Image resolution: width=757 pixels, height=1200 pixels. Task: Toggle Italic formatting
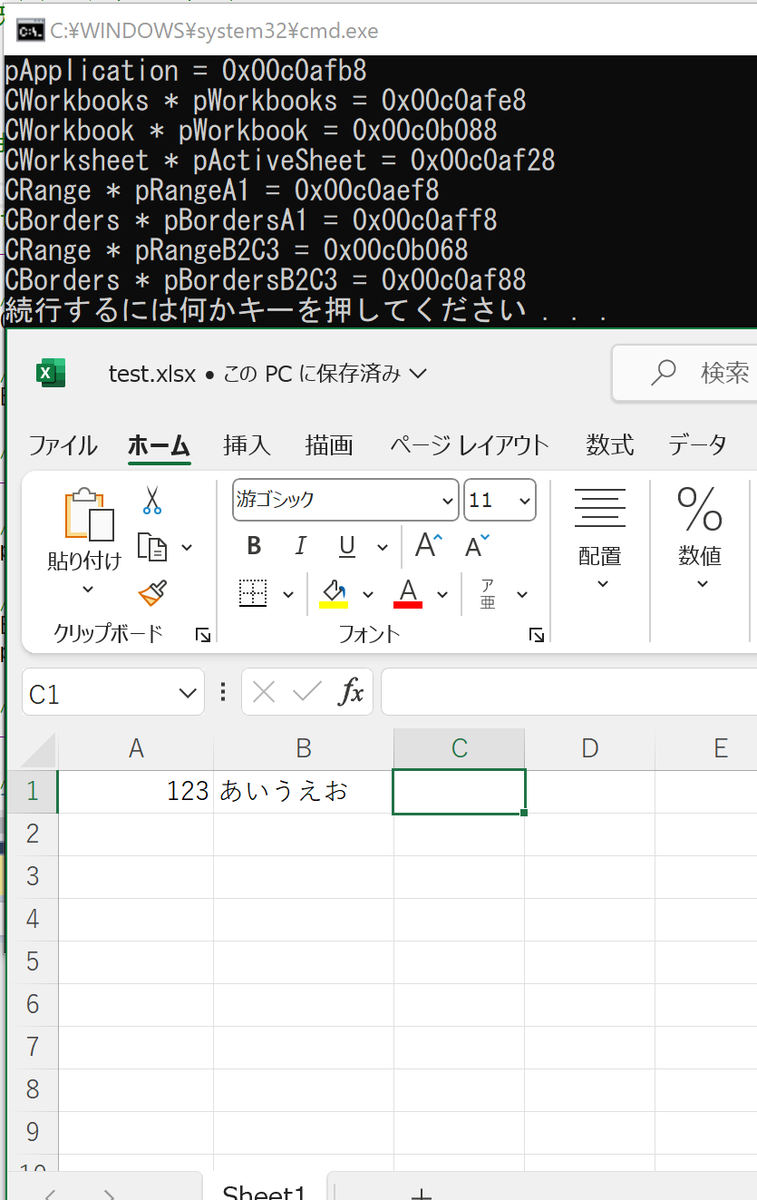click(x=300, y=546)
